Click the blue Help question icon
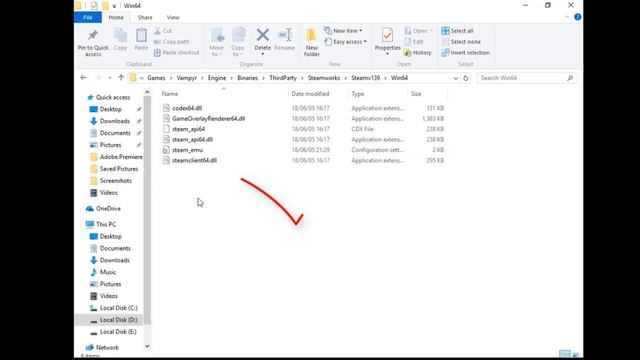The image size is (640, 360). 578,17
